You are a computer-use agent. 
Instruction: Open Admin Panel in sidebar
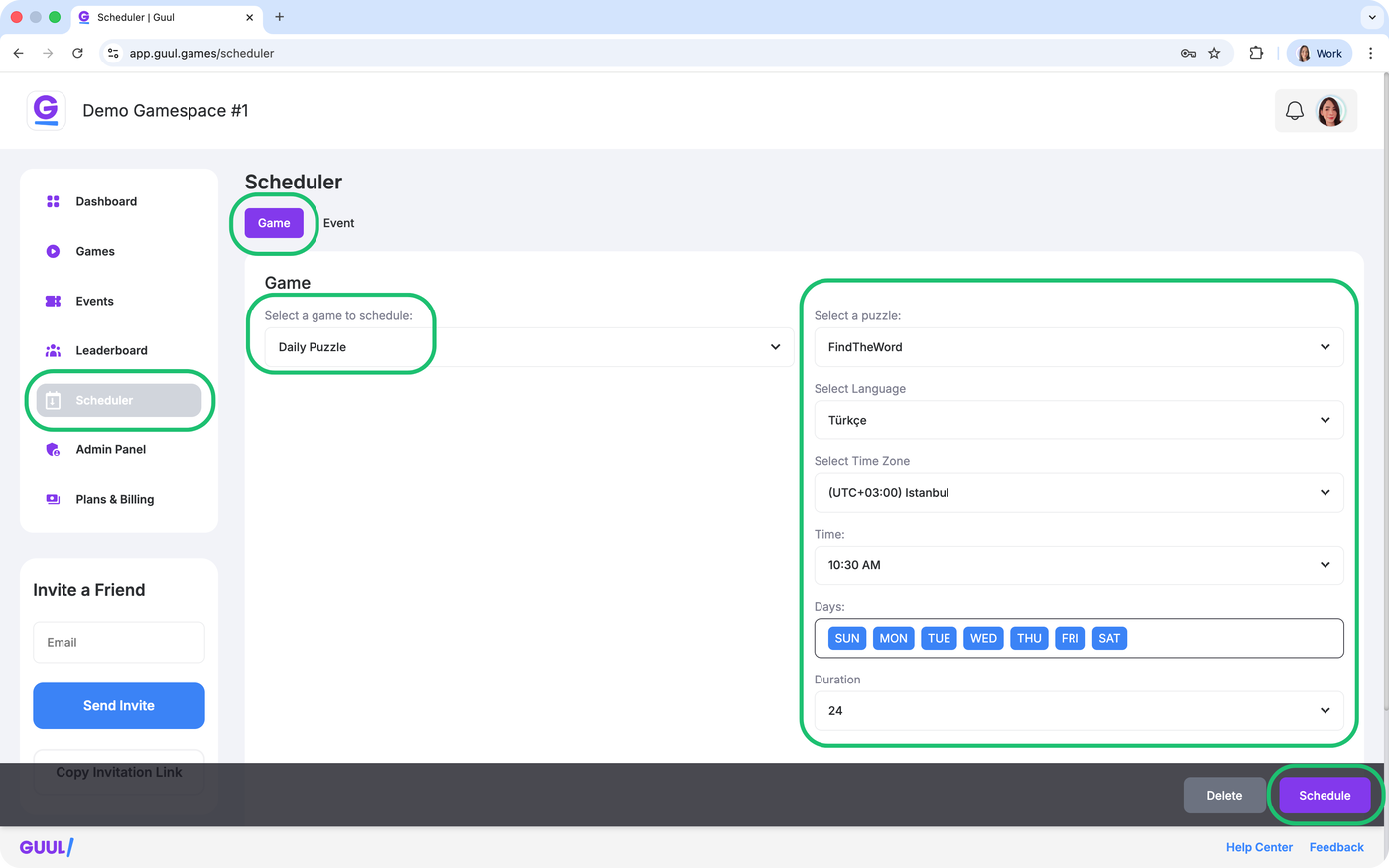(x=119, y=449)
